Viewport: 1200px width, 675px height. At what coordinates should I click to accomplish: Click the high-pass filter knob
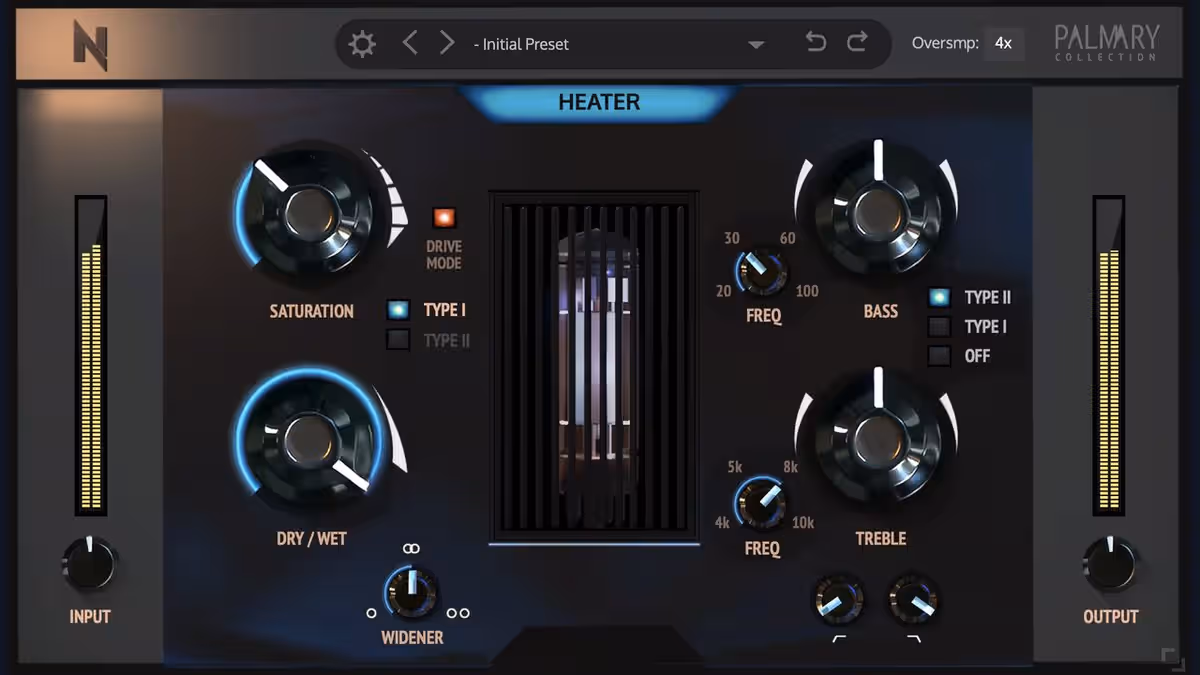(x=838, y=600)
